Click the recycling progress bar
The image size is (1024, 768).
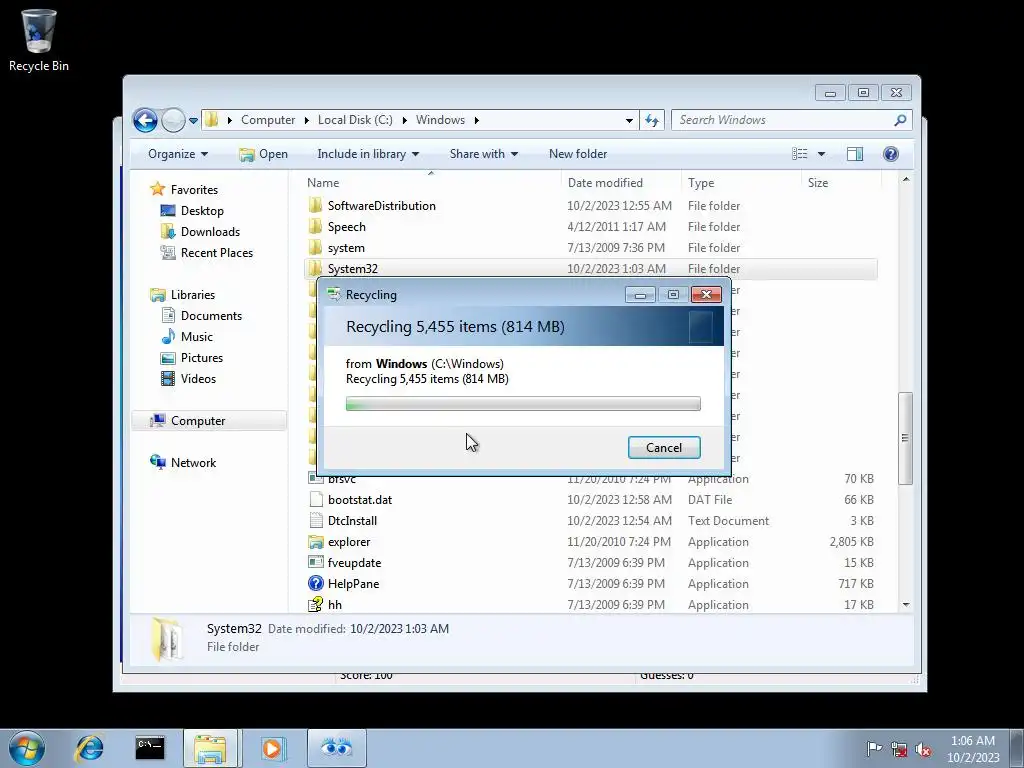[x=523, y=404]
